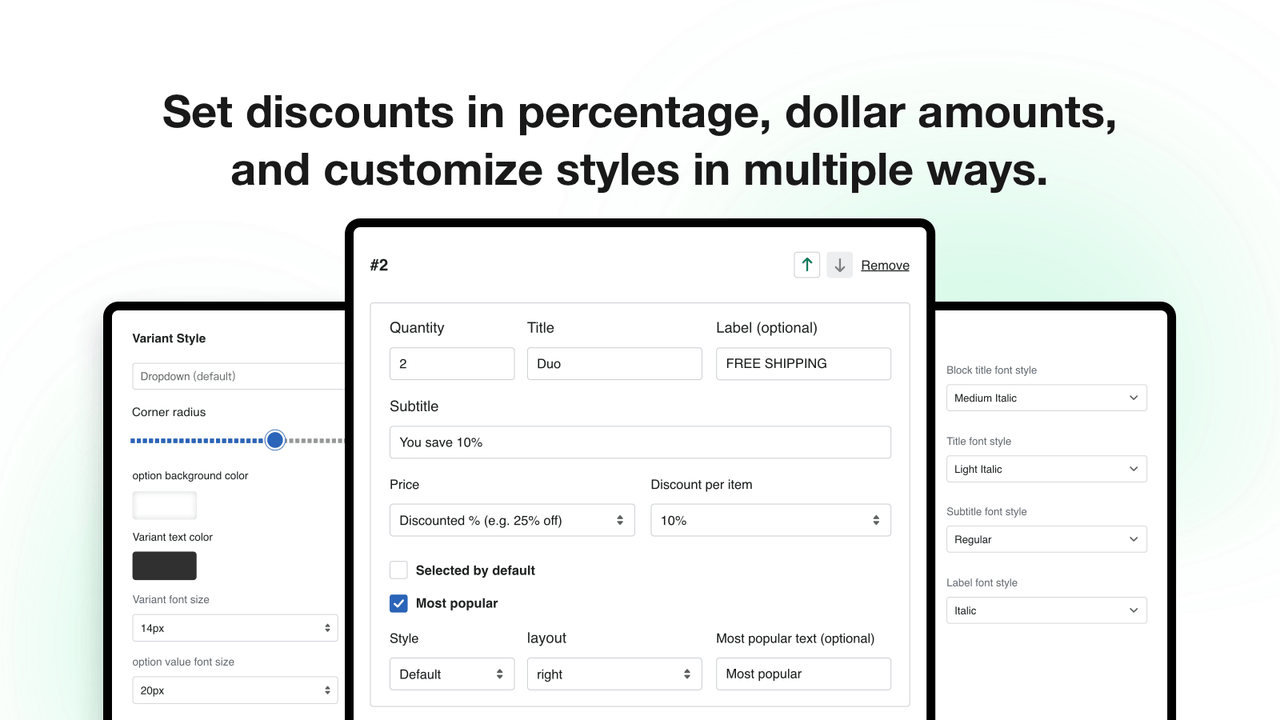1280x720 pixels.
Task: Enable the Selected by default checkbox
Action: [x=398, y=570]
